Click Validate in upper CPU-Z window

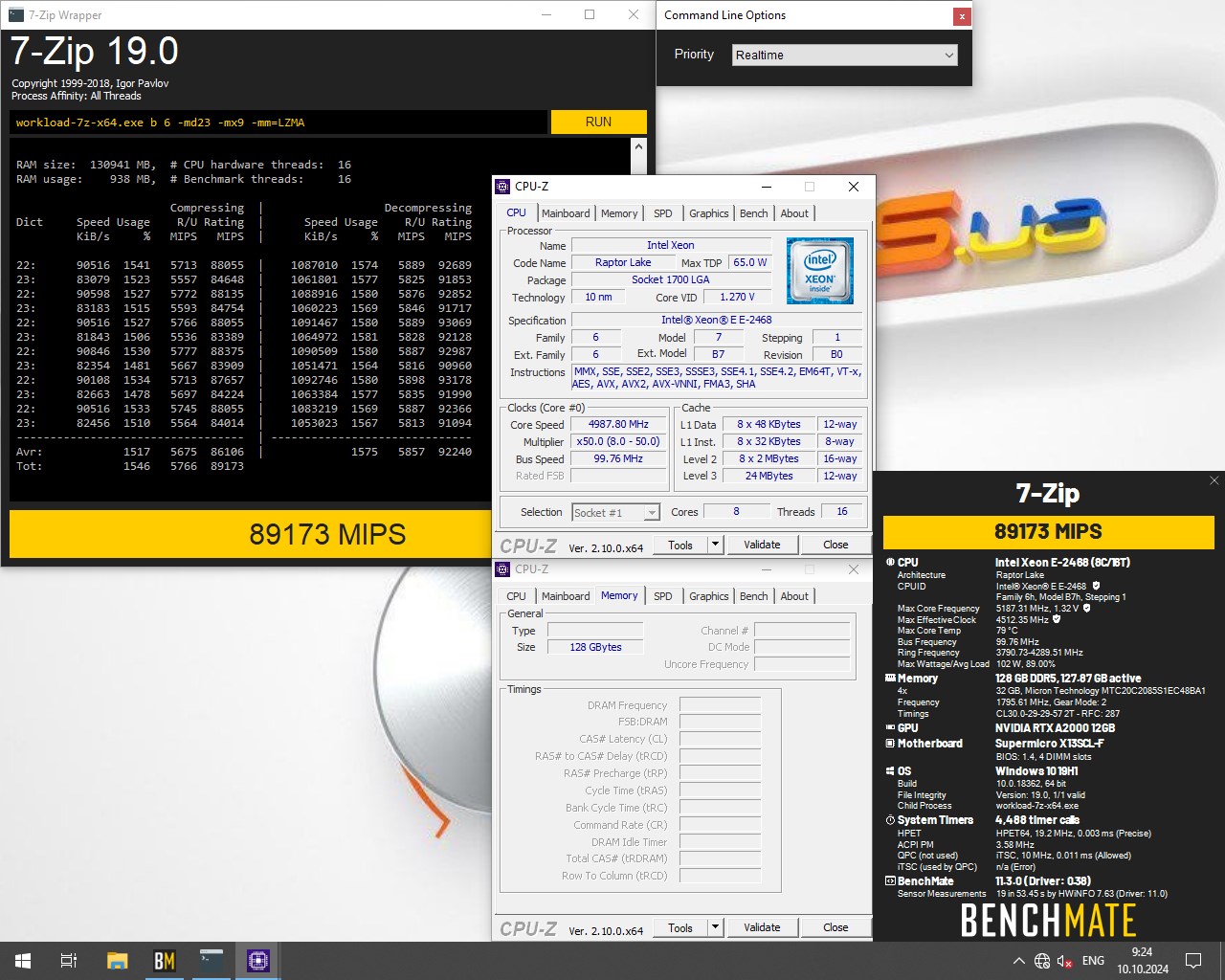click(762, 545)
